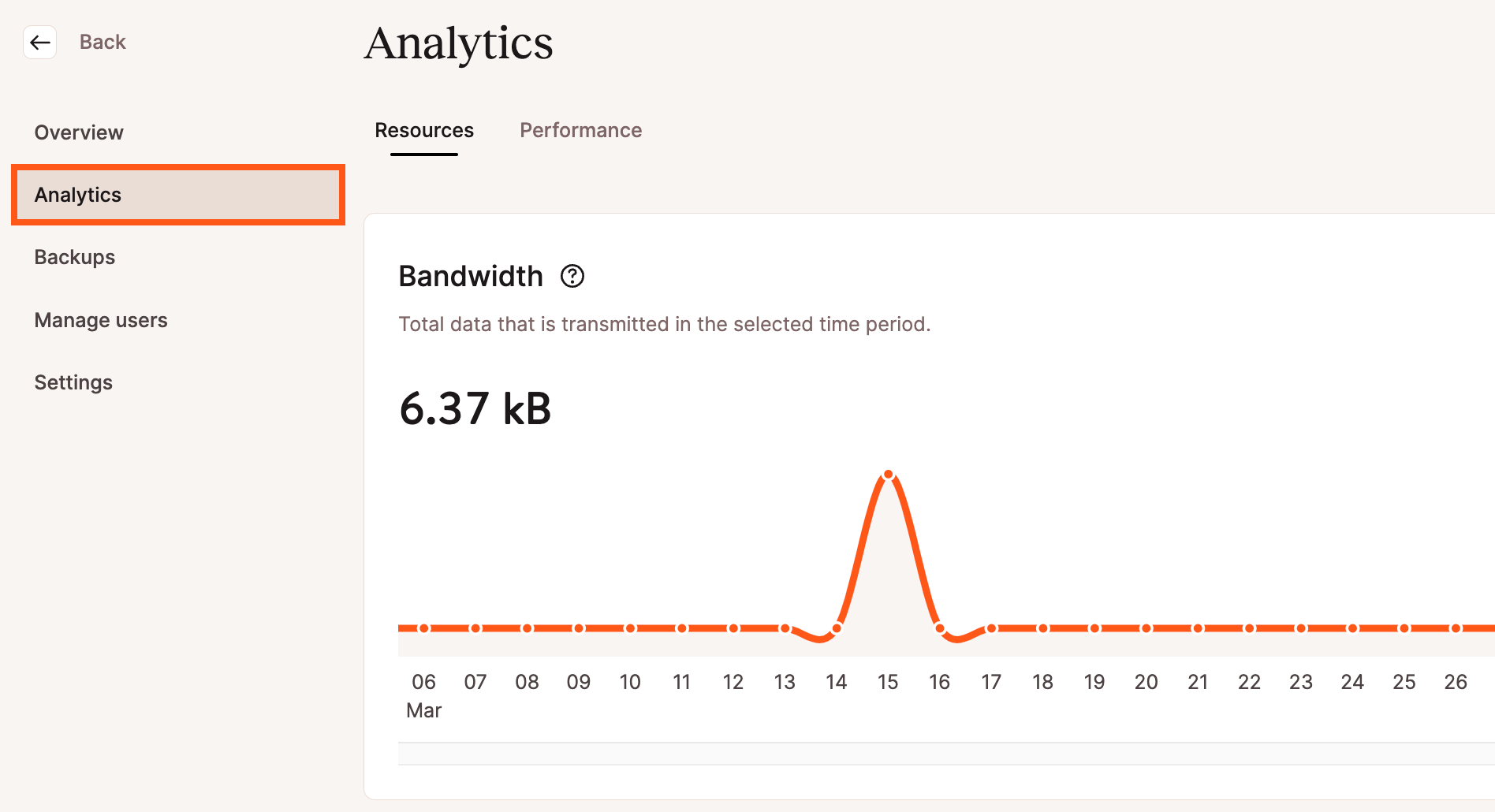Open the Backups sidebar section
This screenshot has height=812, width=1495.
(75, 257)
